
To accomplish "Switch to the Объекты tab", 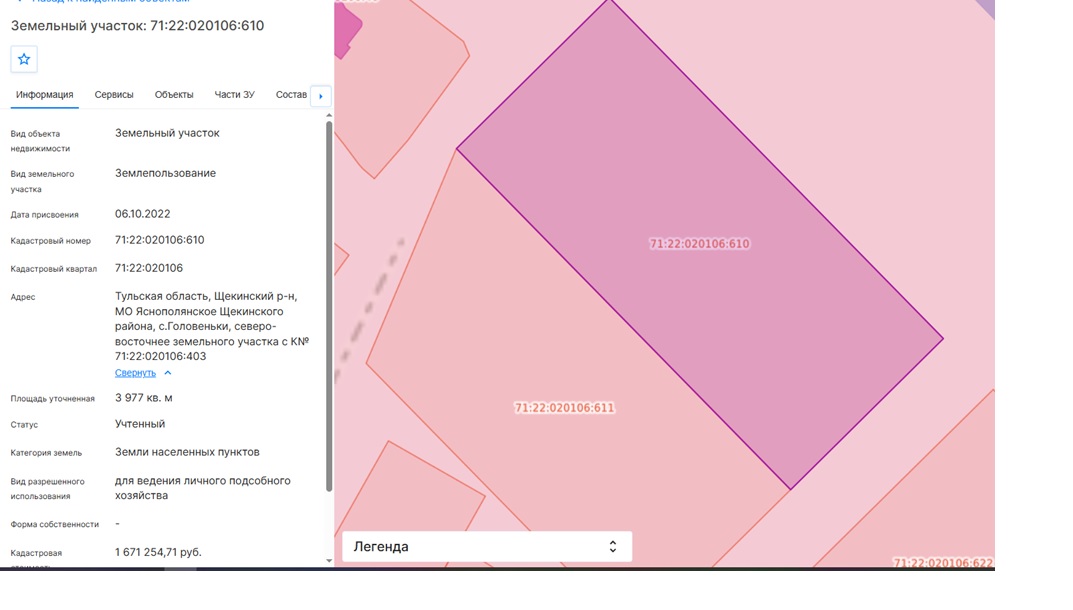I will pos(174,94).
